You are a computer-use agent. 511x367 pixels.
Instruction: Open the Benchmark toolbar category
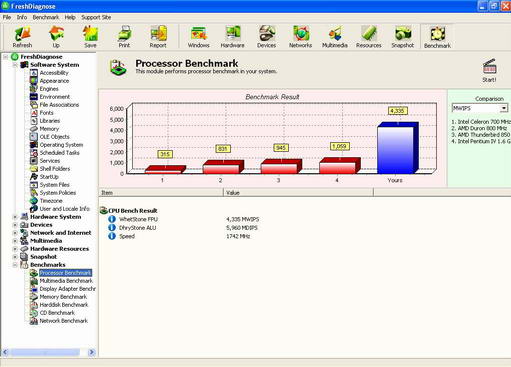[437, 37]
